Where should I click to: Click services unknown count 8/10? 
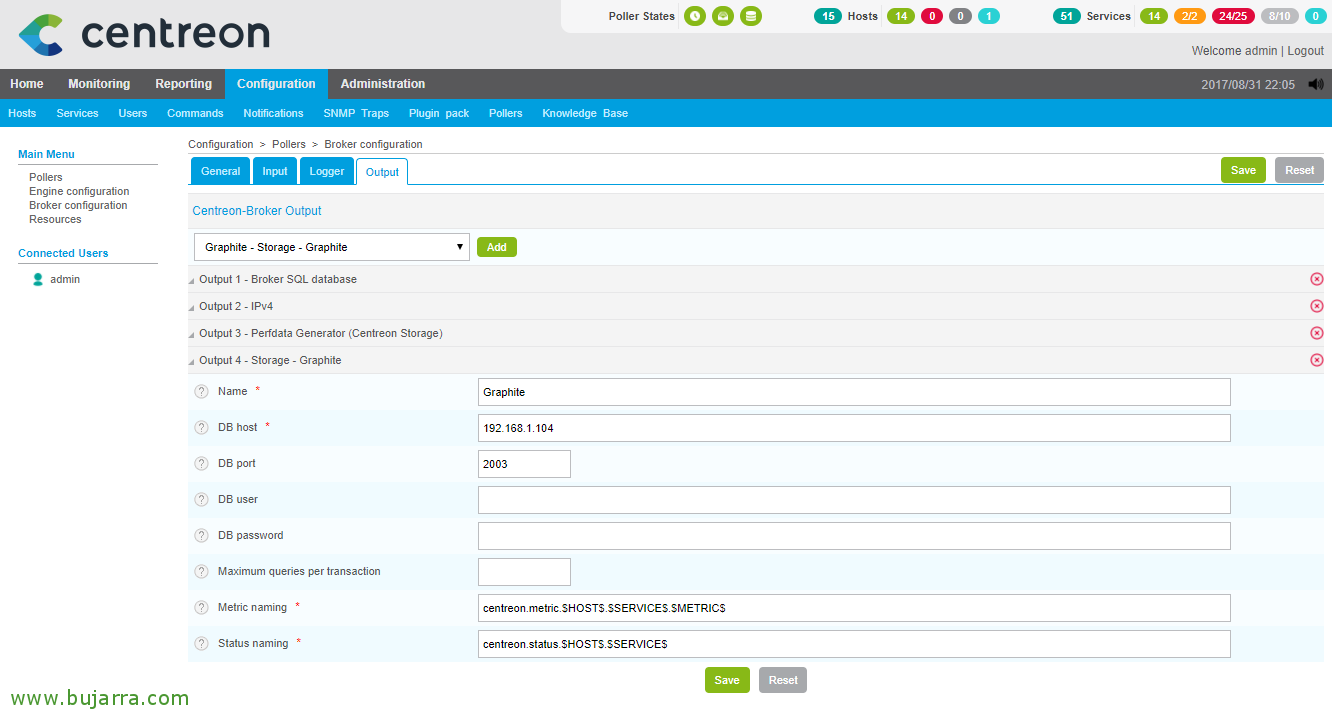(x=1279, y=16)
